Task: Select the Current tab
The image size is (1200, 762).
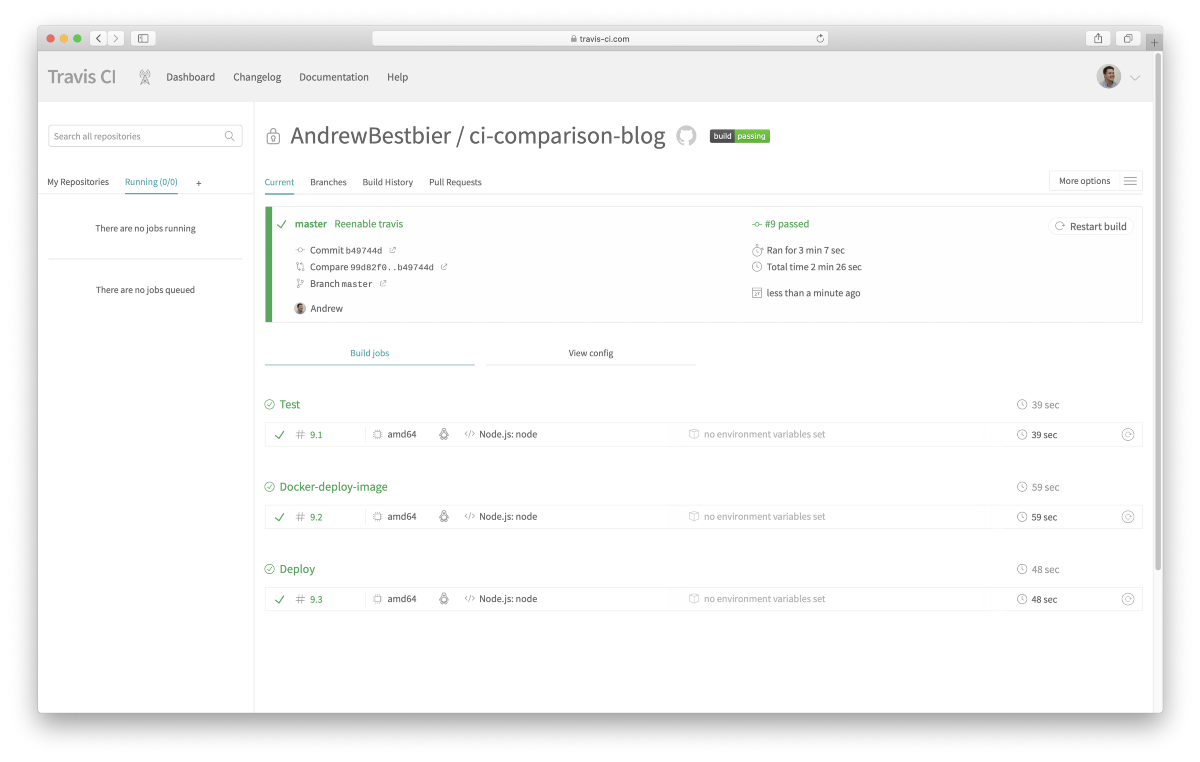Action: [279, 182]
